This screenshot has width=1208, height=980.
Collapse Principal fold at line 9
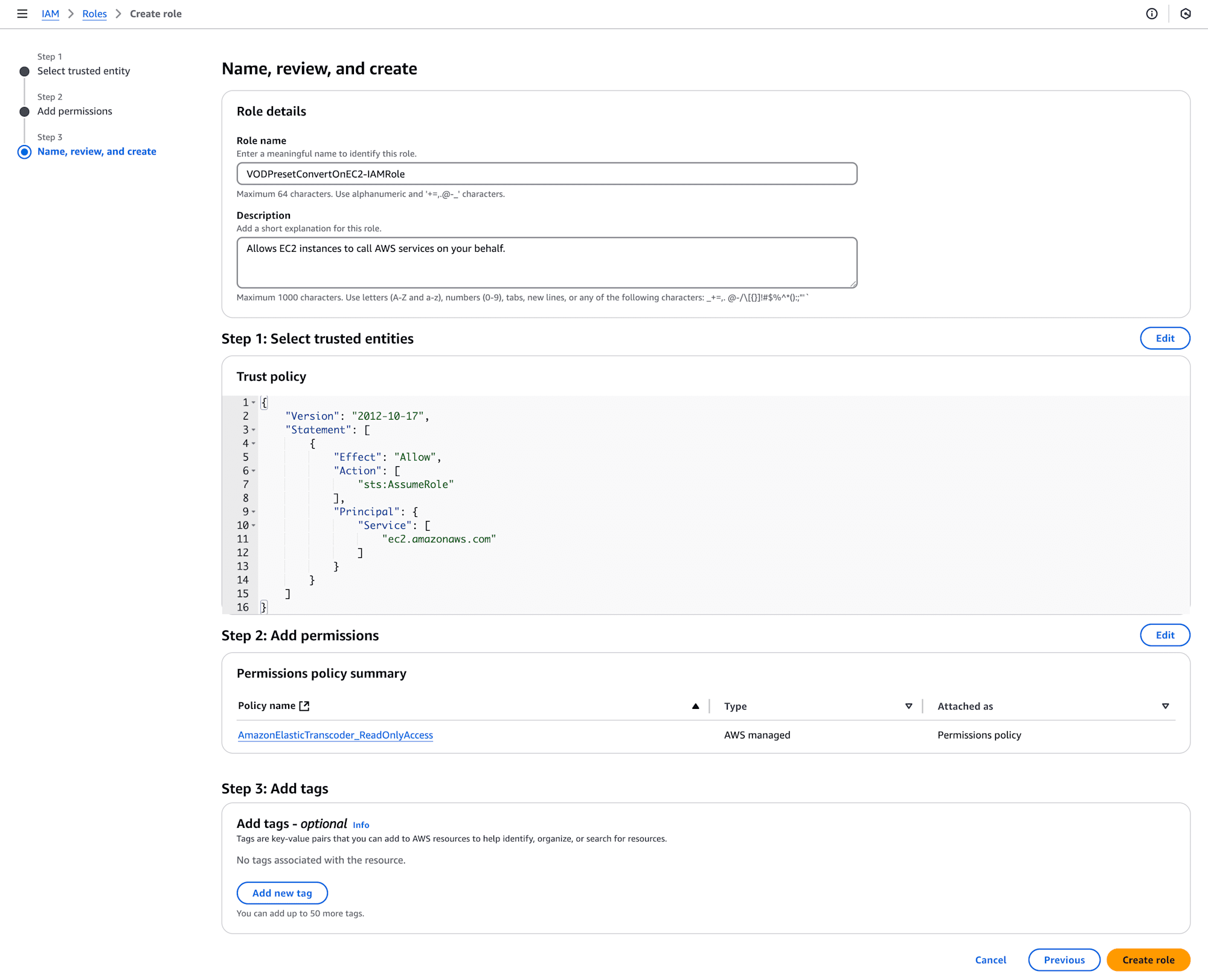(254, 512)
